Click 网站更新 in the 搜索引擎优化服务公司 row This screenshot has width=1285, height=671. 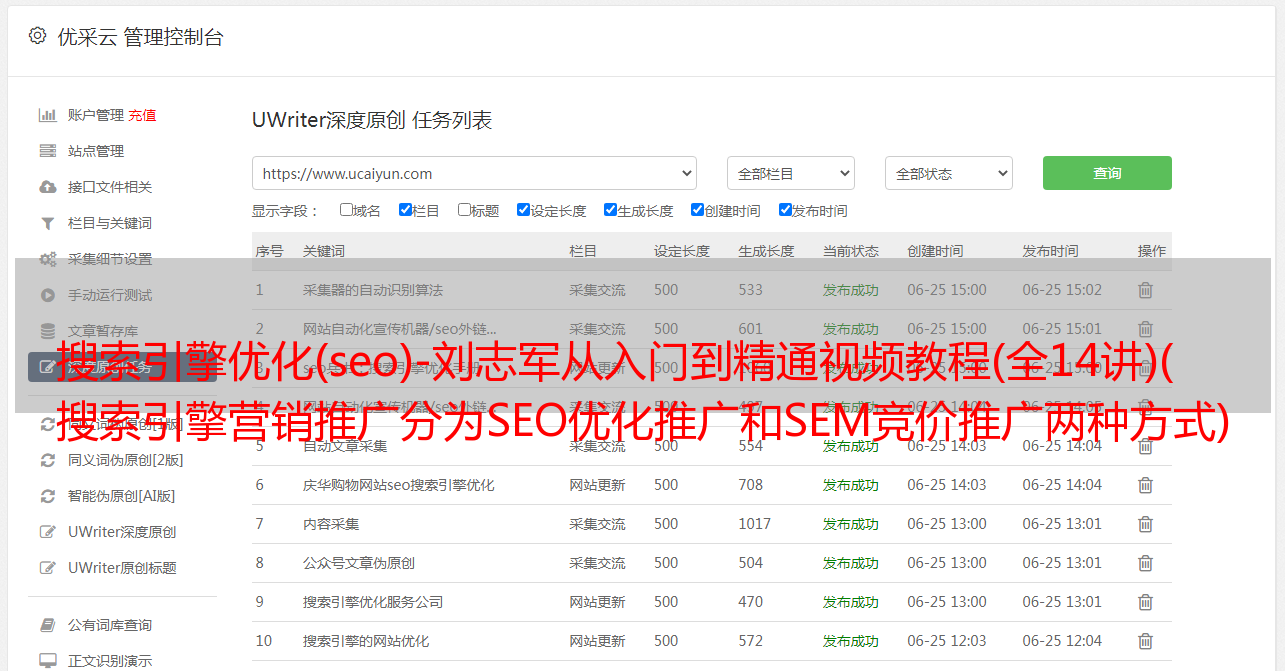[x=597, y=602]
